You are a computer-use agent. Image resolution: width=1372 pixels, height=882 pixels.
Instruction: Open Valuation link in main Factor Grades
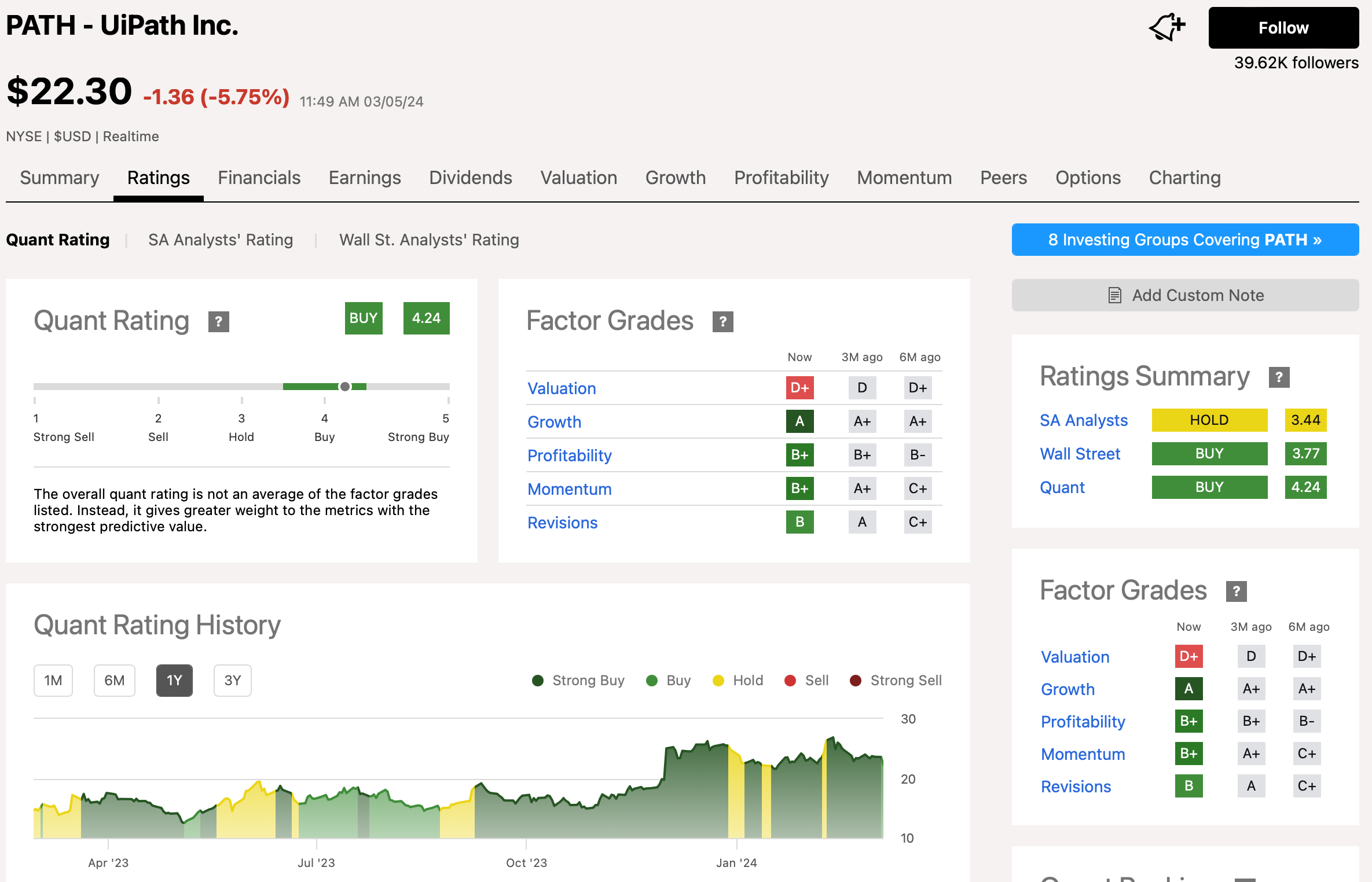562,388
